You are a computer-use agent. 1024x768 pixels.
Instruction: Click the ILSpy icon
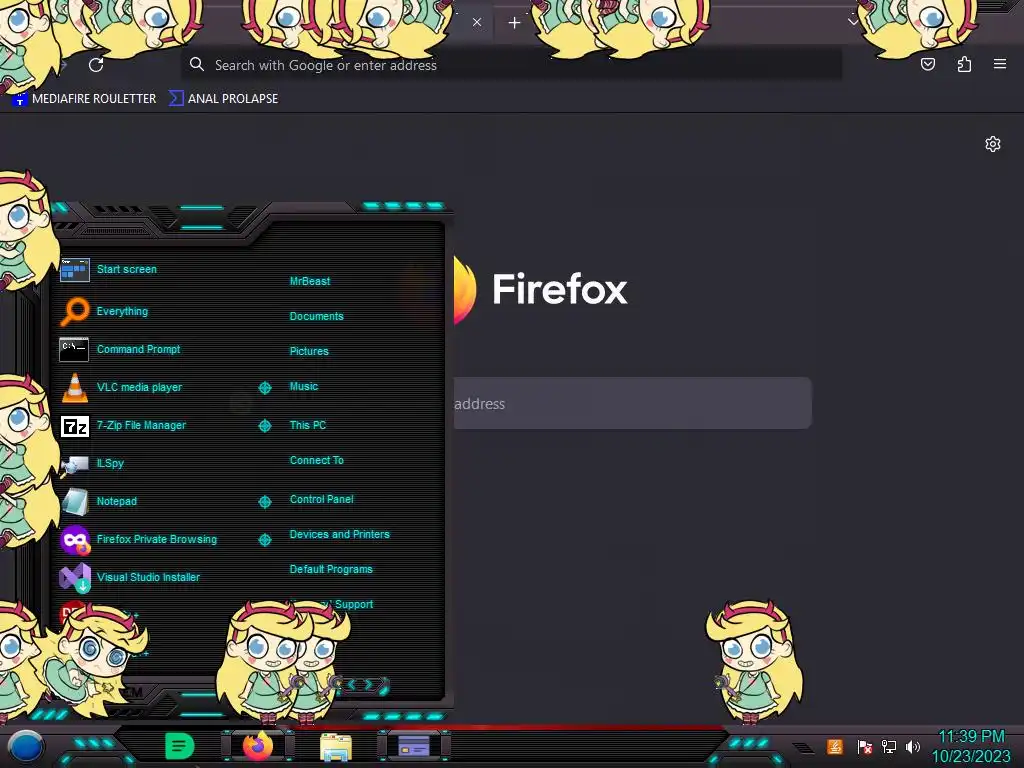74,465
